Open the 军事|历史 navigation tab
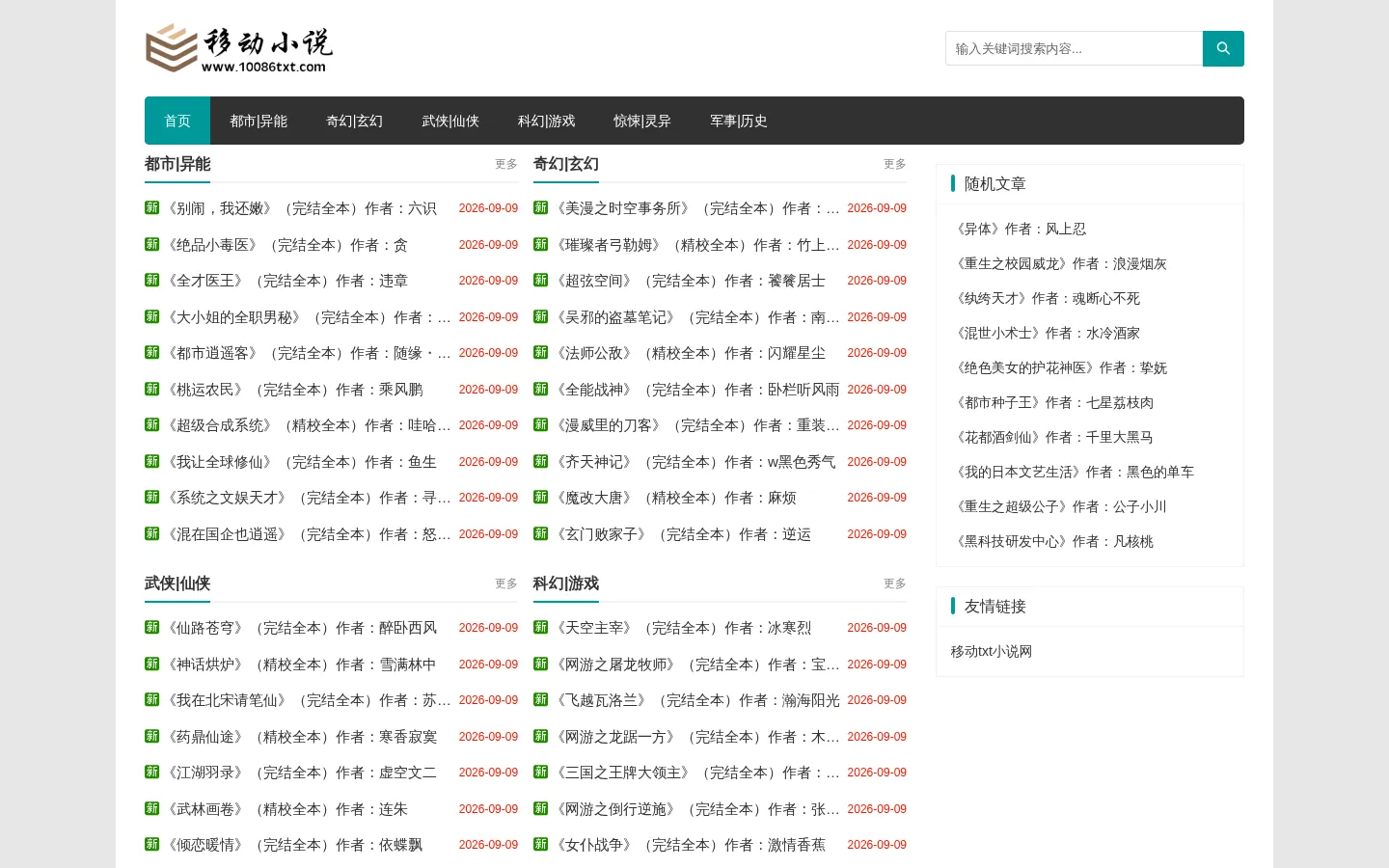This screenshot has height=868, width=1389. [739, 121]
